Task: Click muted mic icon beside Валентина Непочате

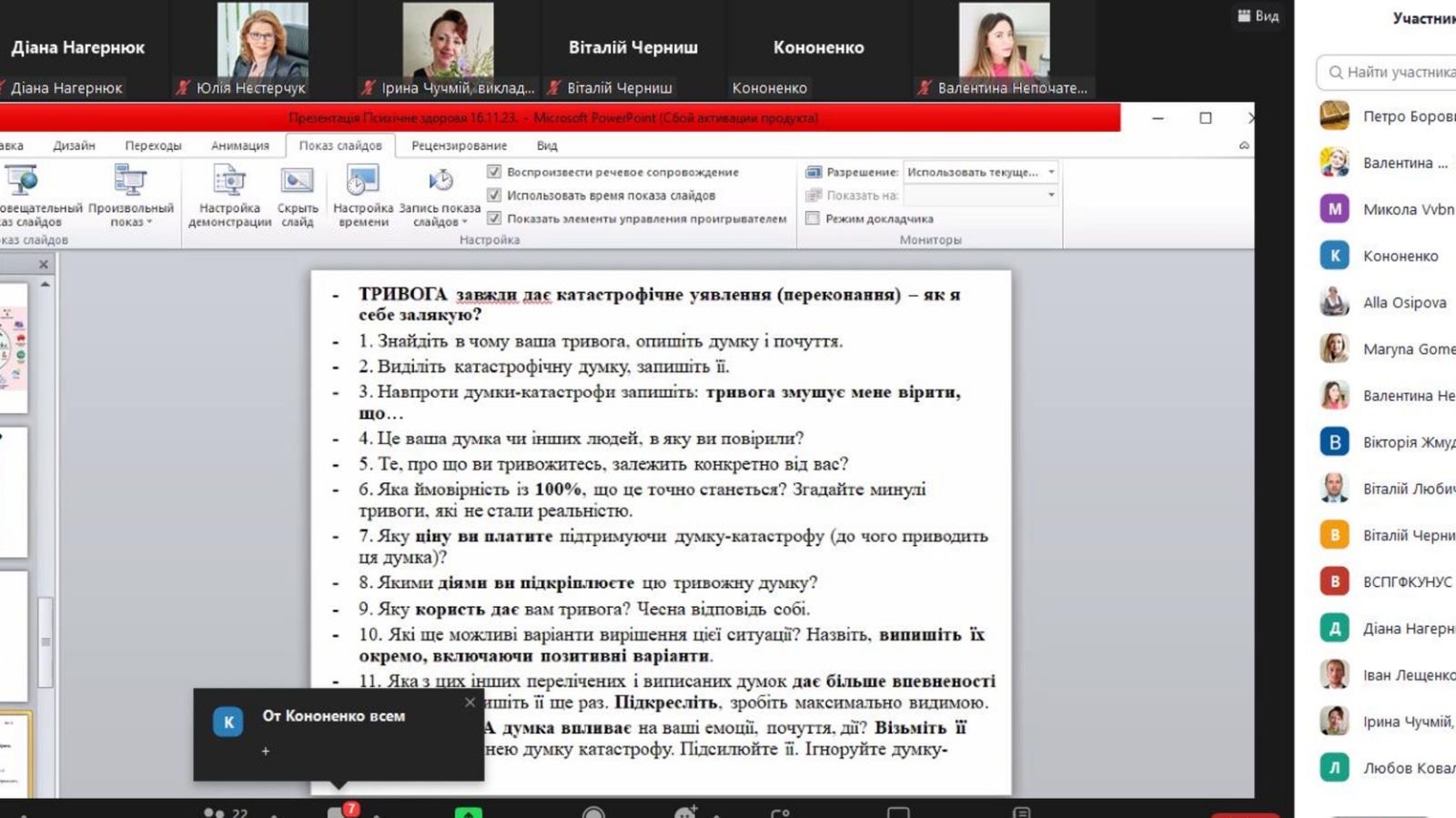Action: [x=925, y=87]
